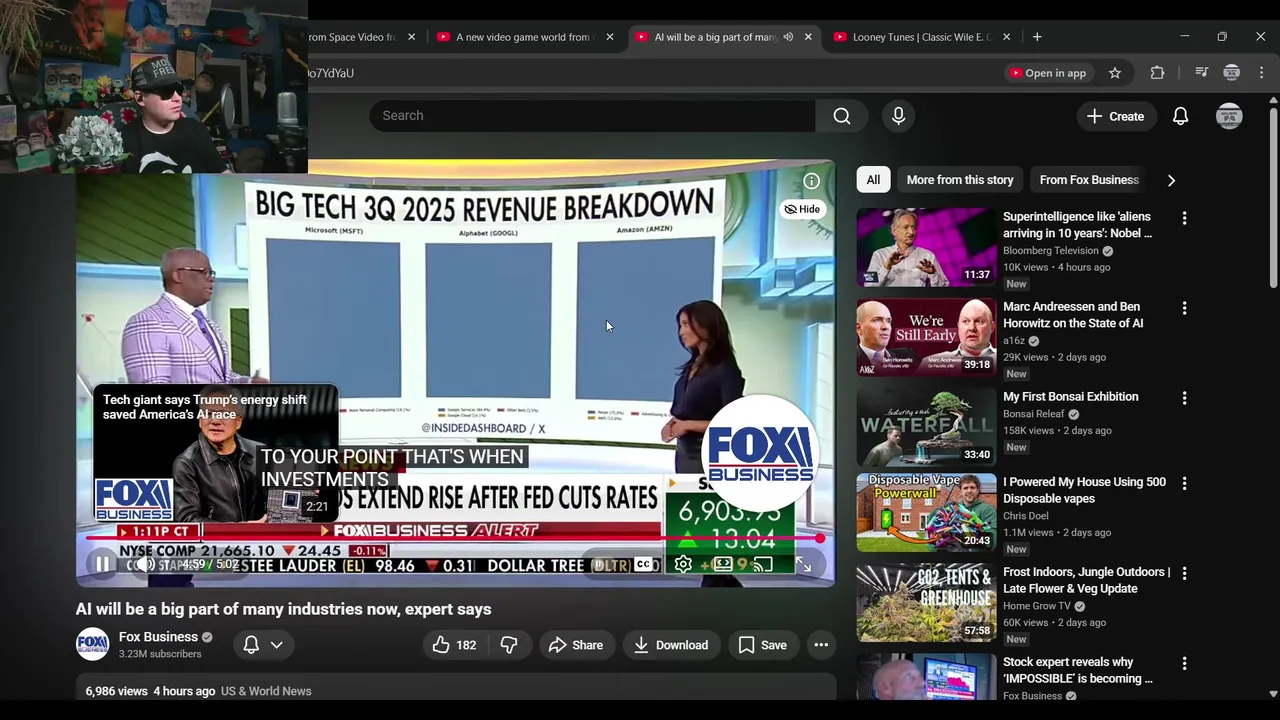Click the page vertical scrollbar
Image resolution: width=1280 pixels, height=720 pixels.
pyautogui.click(x=1273, y=200)
